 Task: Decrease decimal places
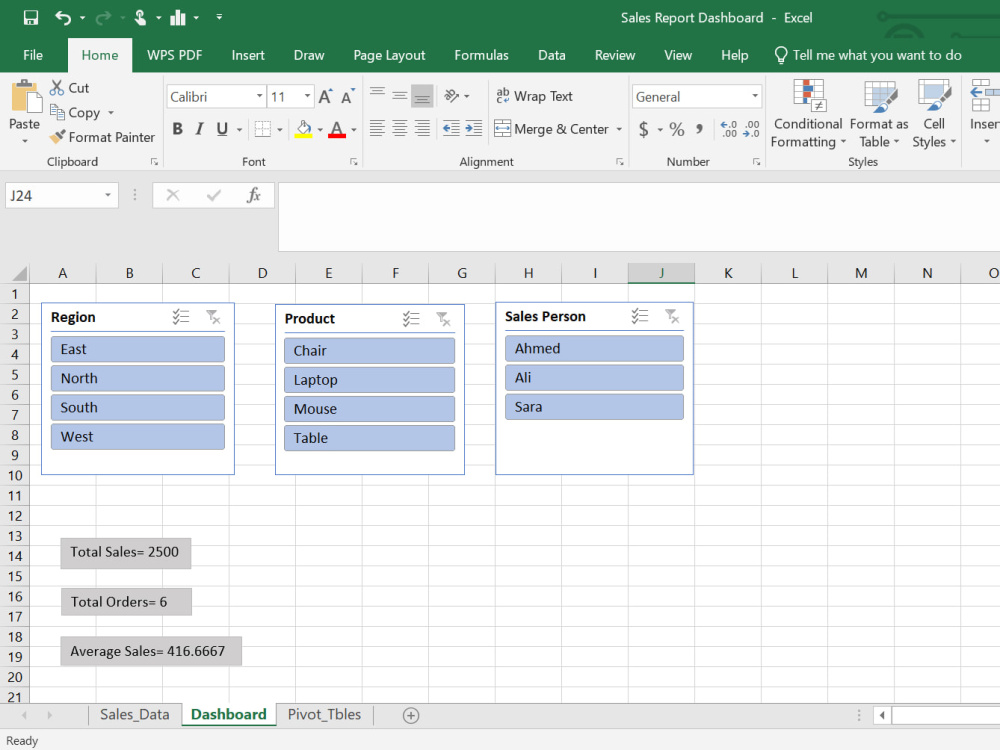point(751,129)
